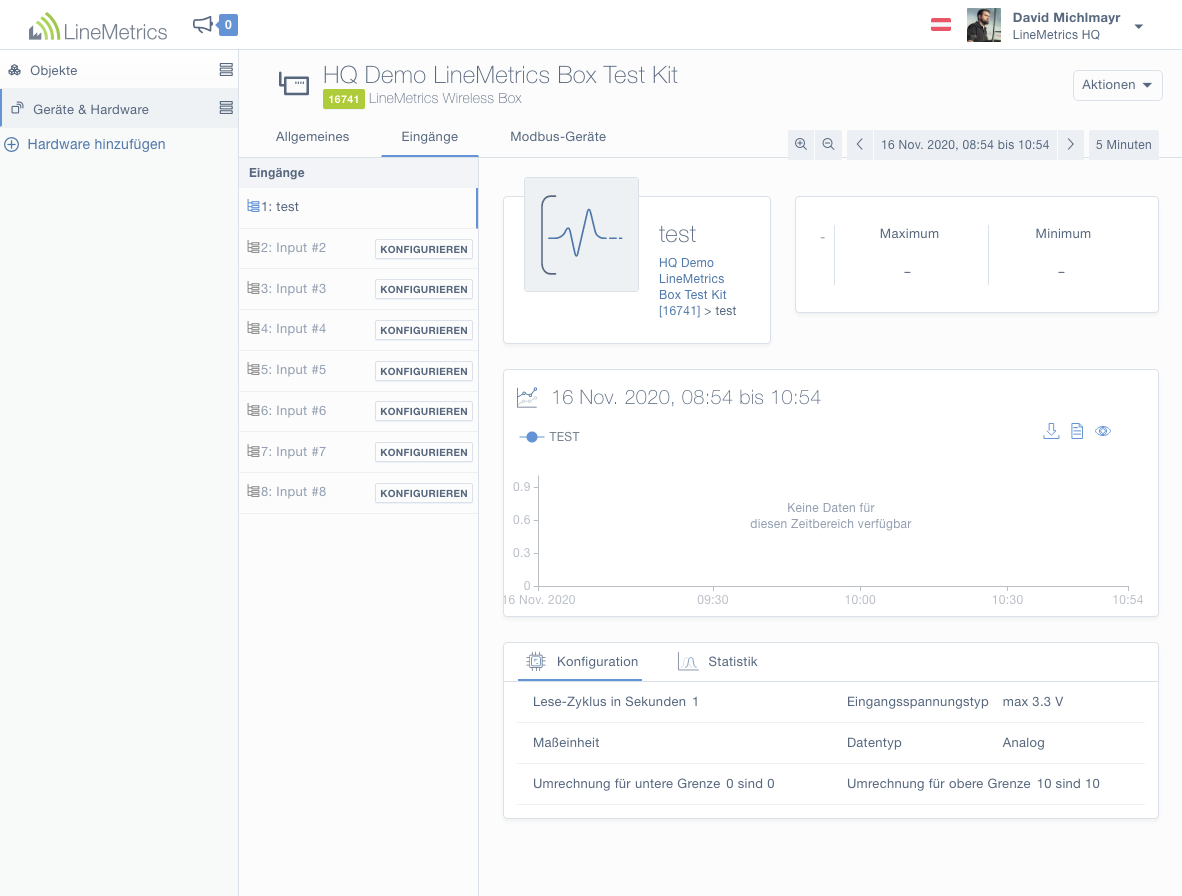The width and height of the screenshot is (1182, 896).
Task: Download the chart data
Action: click(x=1051, y=431)
